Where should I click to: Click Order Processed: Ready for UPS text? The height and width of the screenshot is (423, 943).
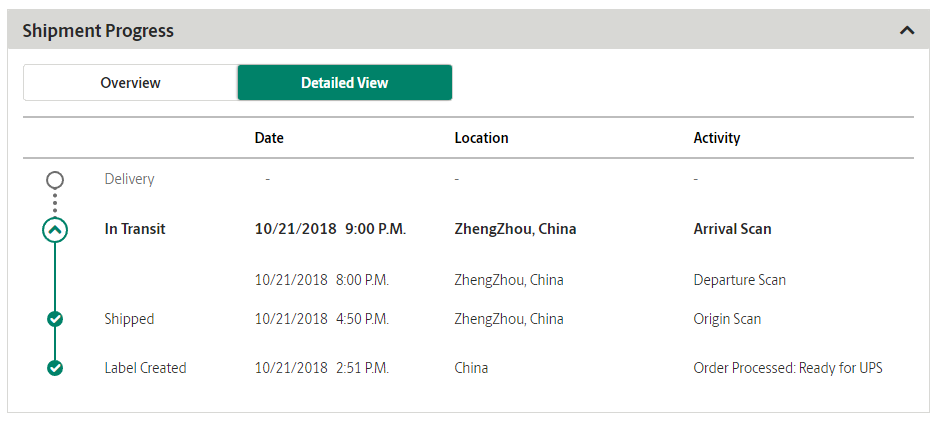[788, 368]
